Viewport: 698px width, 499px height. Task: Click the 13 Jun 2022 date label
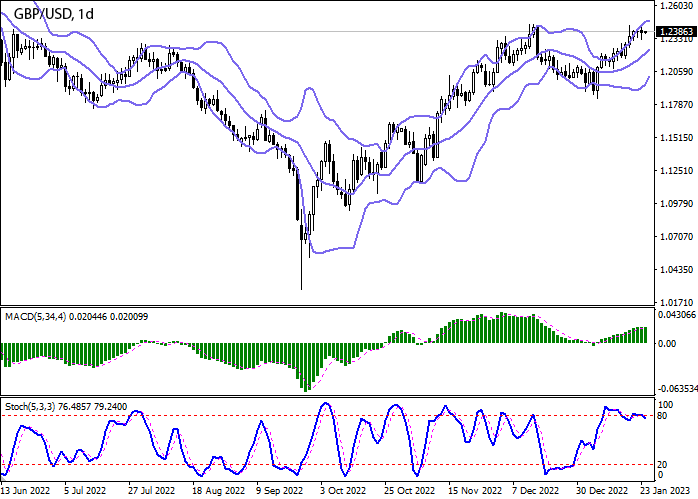[27, 491]
